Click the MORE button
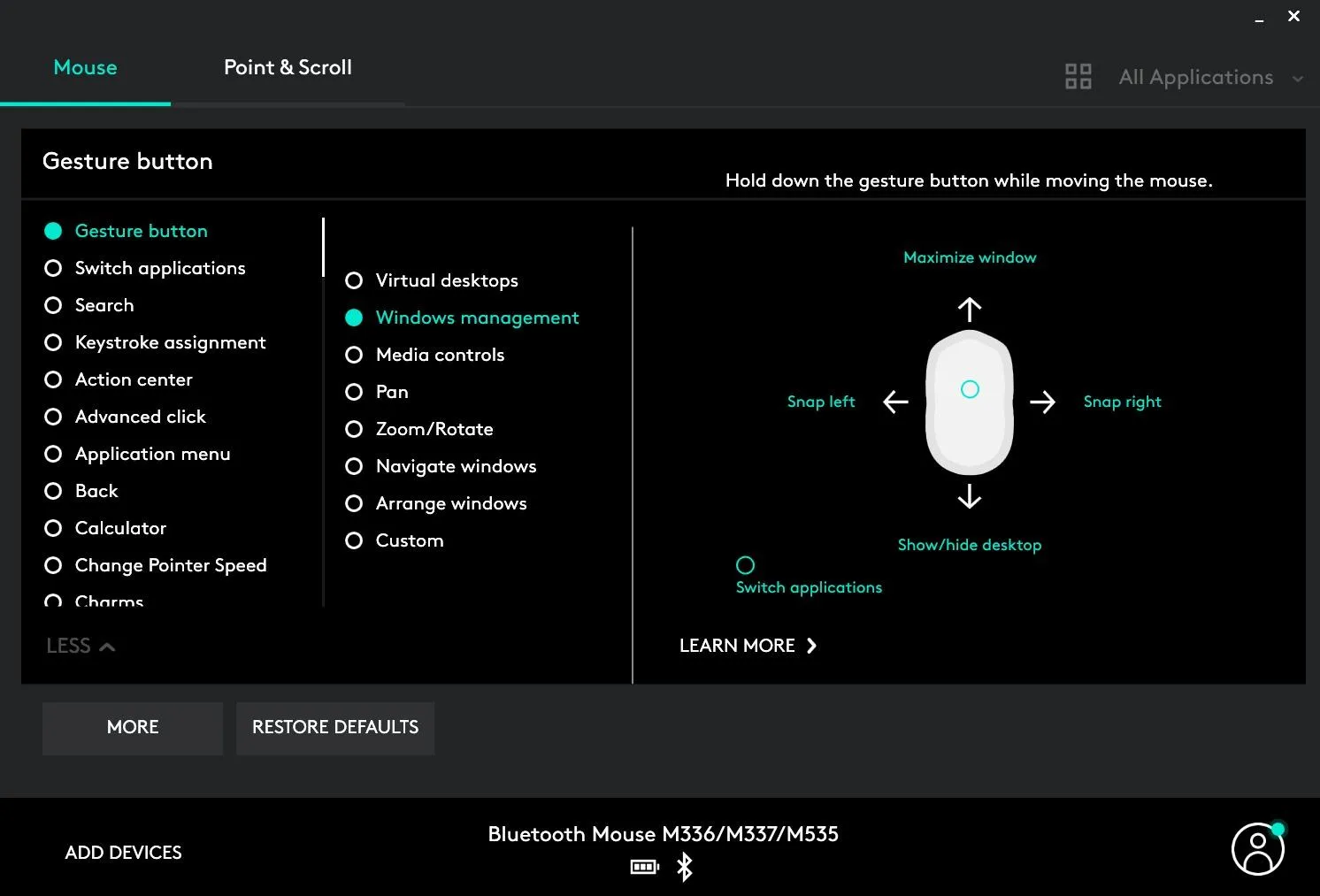This screenshot has width=1320, height=896. coord(133,728)
